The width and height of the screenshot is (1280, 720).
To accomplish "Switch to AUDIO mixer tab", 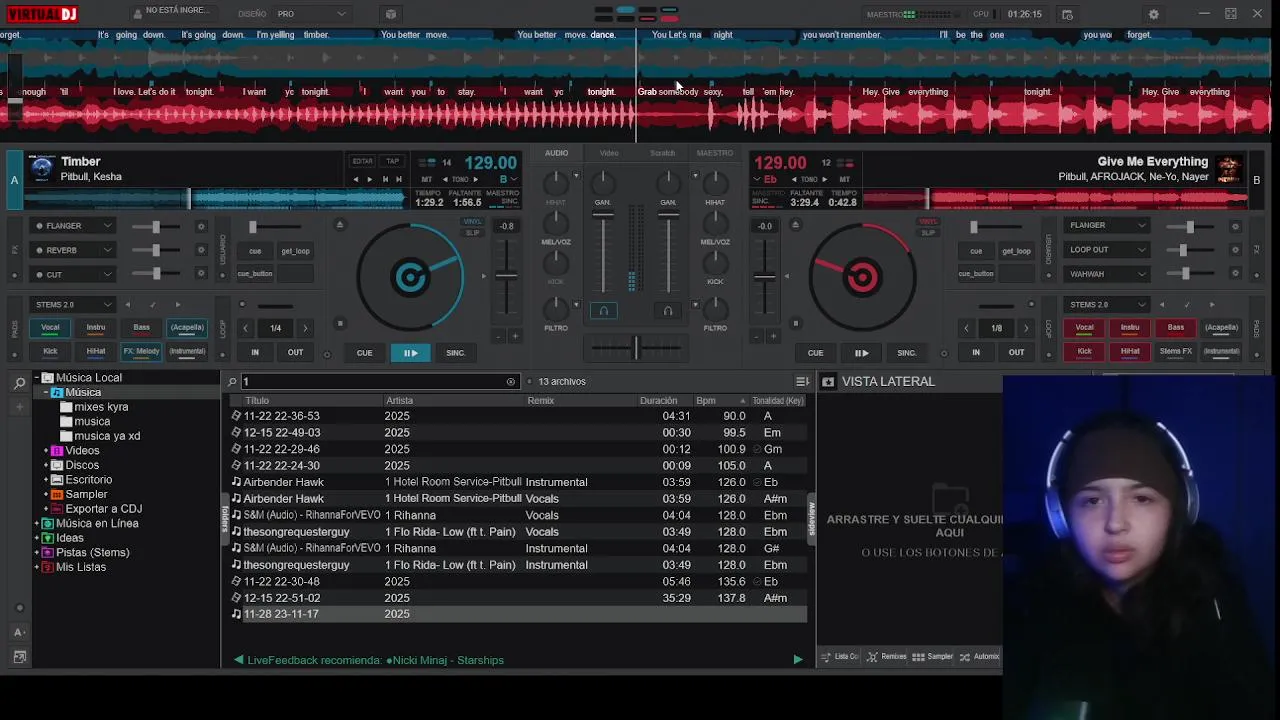I will 556,153.
